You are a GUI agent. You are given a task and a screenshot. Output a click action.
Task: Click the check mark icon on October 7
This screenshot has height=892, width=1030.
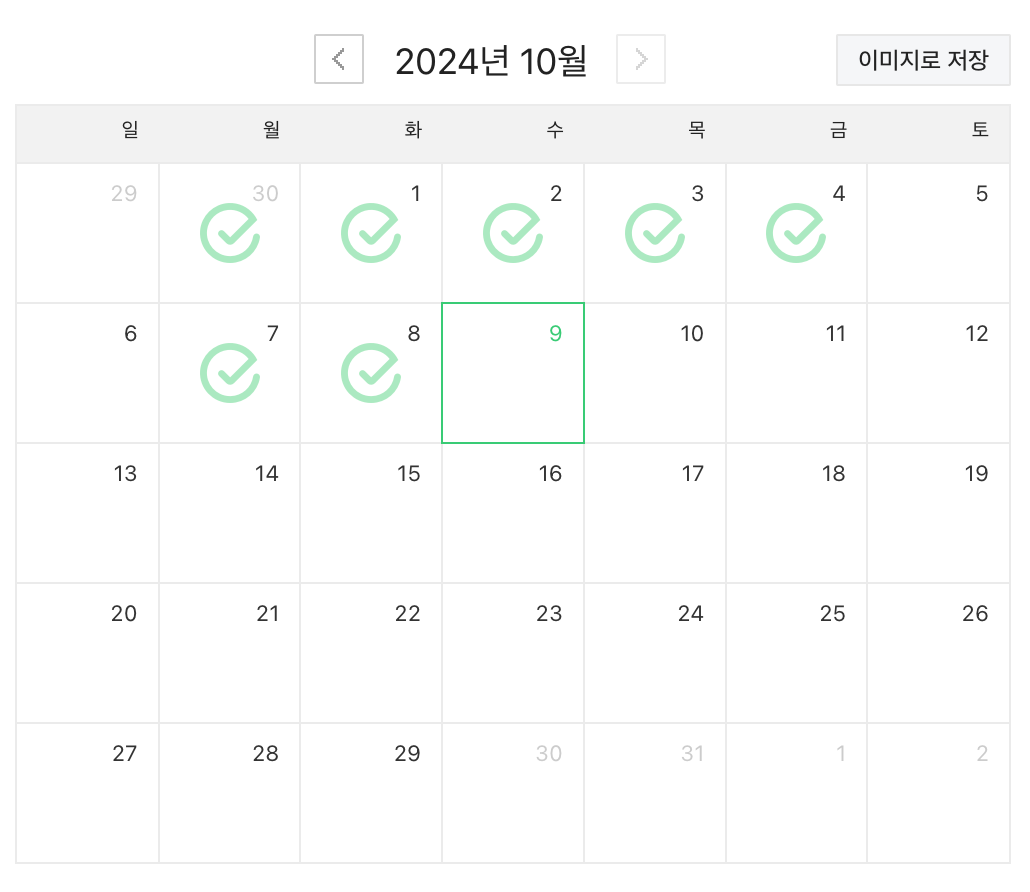coord(230,373)
